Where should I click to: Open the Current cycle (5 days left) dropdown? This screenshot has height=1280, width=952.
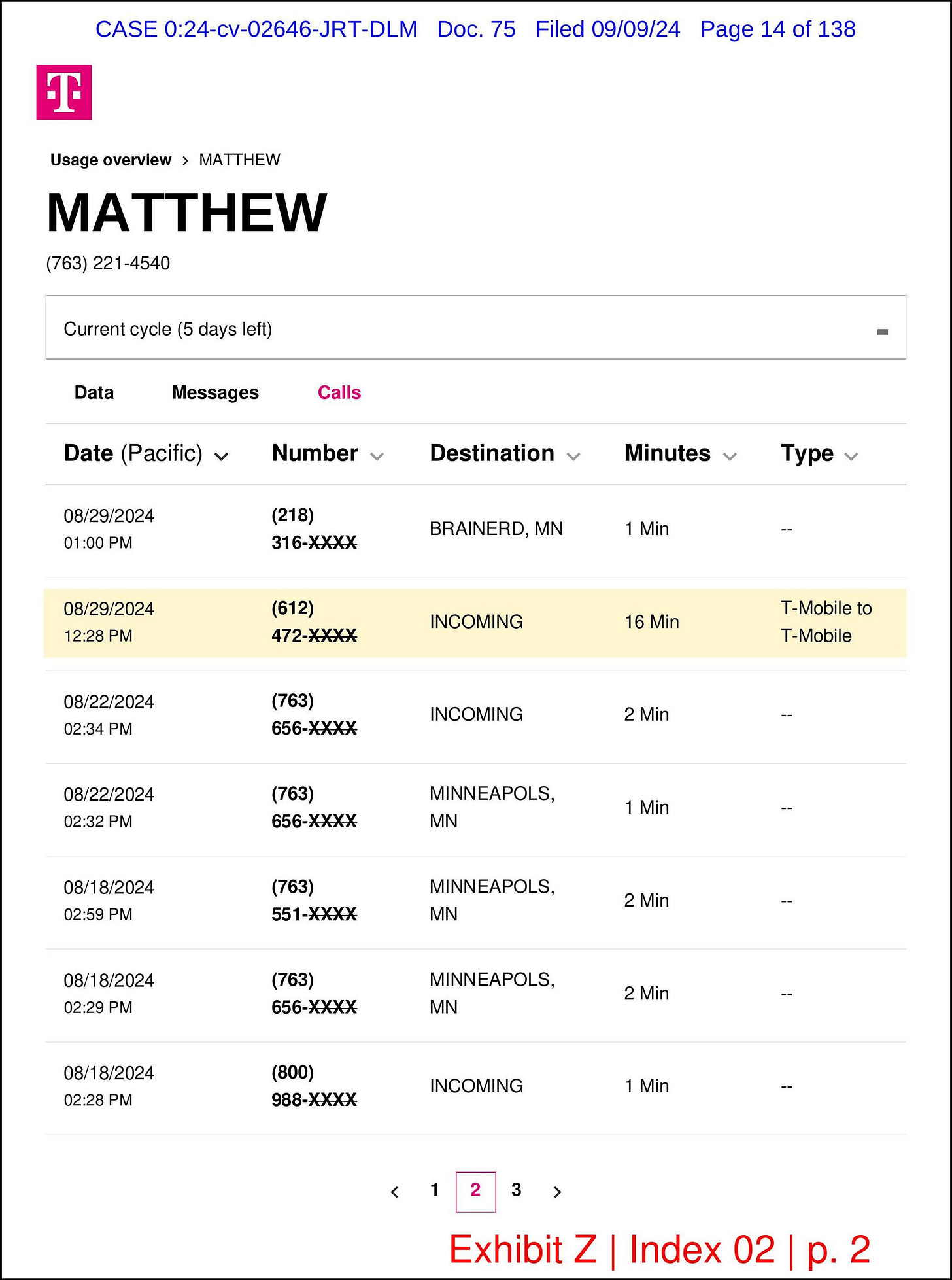475,327
